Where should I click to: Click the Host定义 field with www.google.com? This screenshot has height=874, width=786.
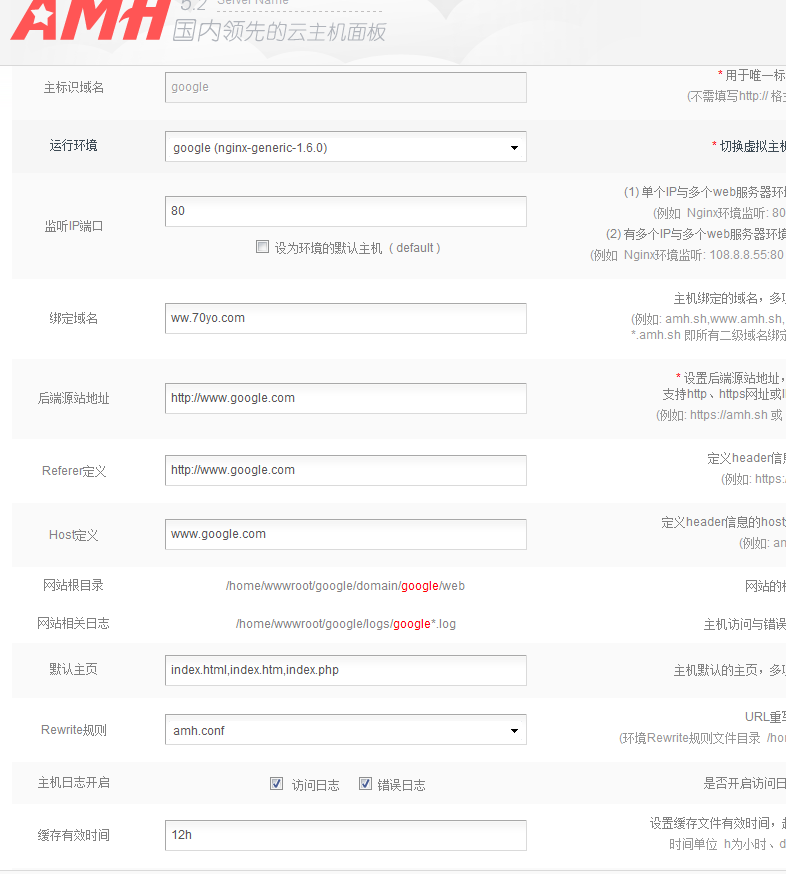click(345, 534)
